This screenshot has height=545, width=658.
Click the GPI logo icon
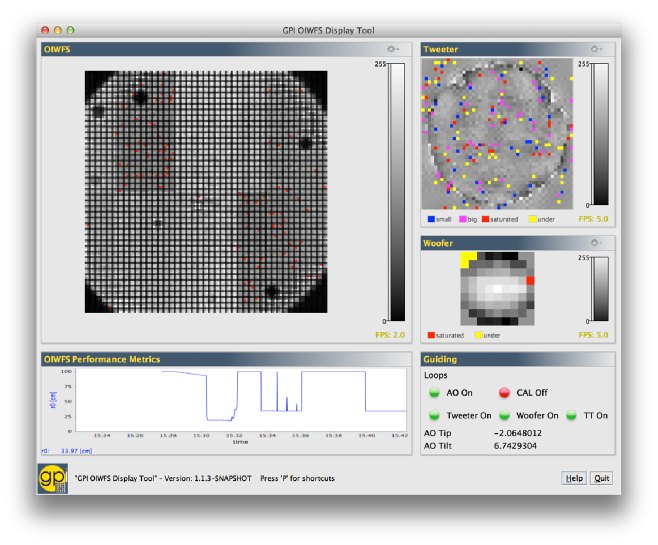[x=55, y=477]
